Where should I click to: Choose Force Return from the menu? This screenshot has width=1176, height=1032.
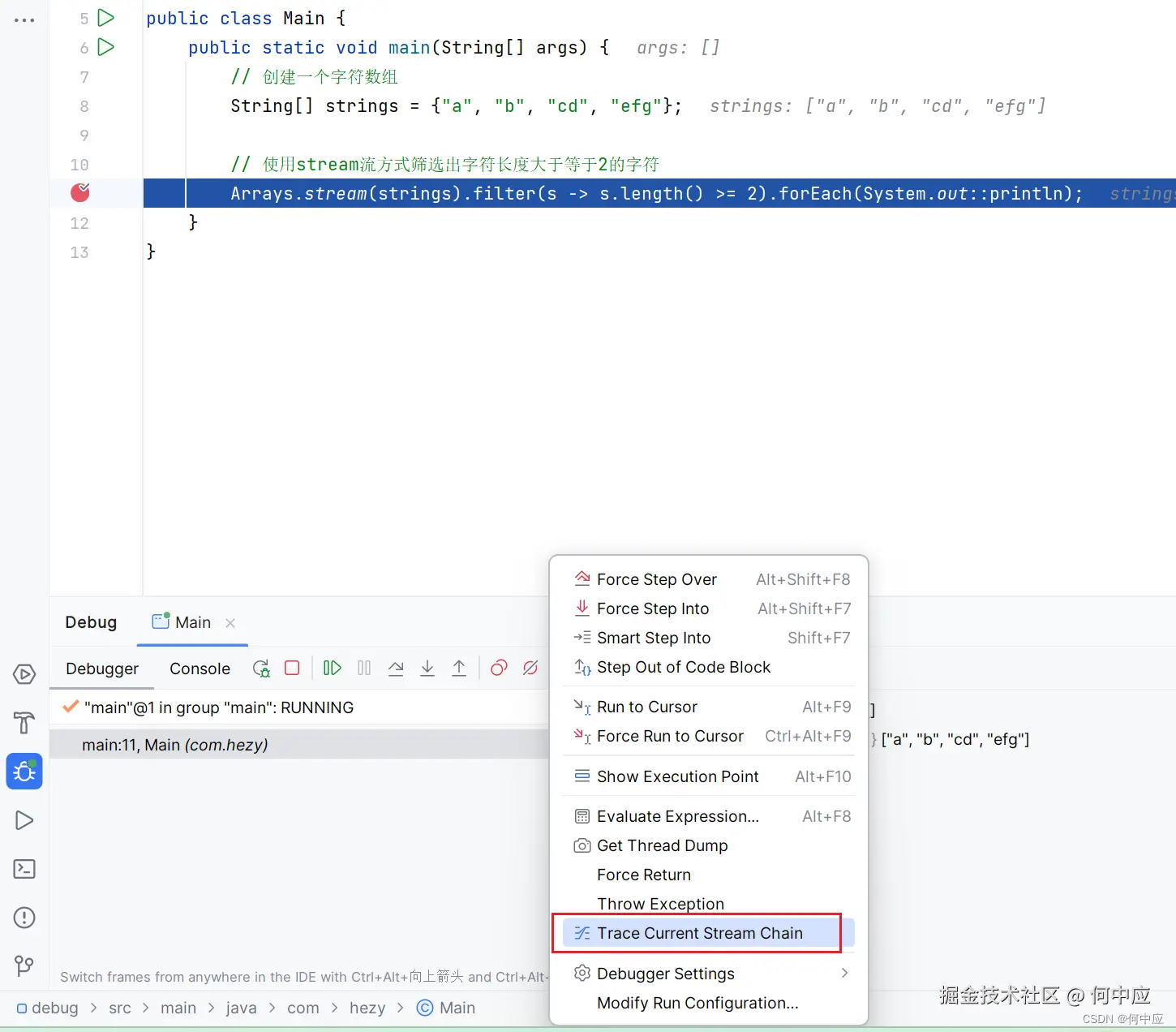tap(709, 875)
